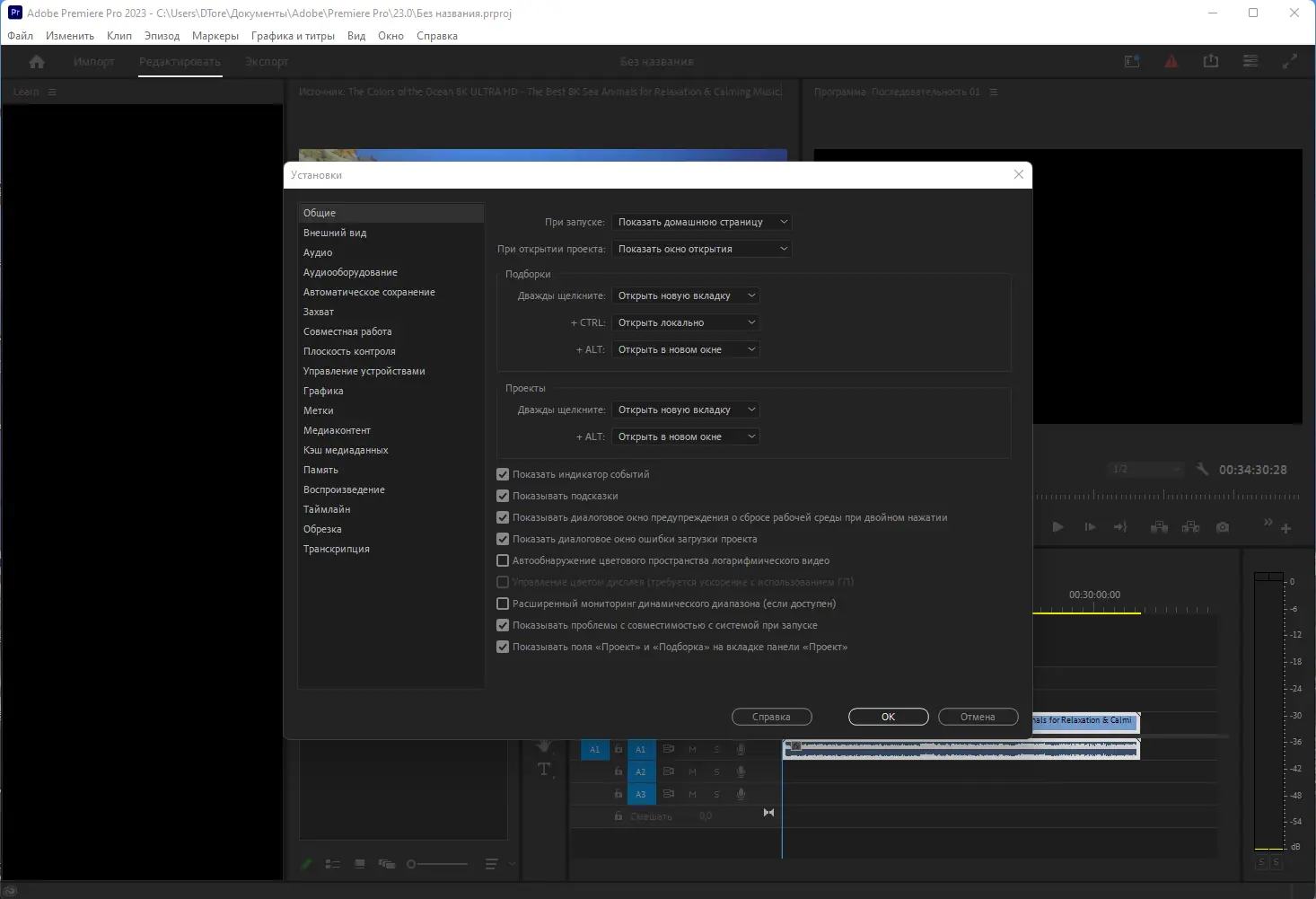The height and width of the screenshot is (899, 1316).
Task: Open the Program panel menu icon
Action: [994, 92]
